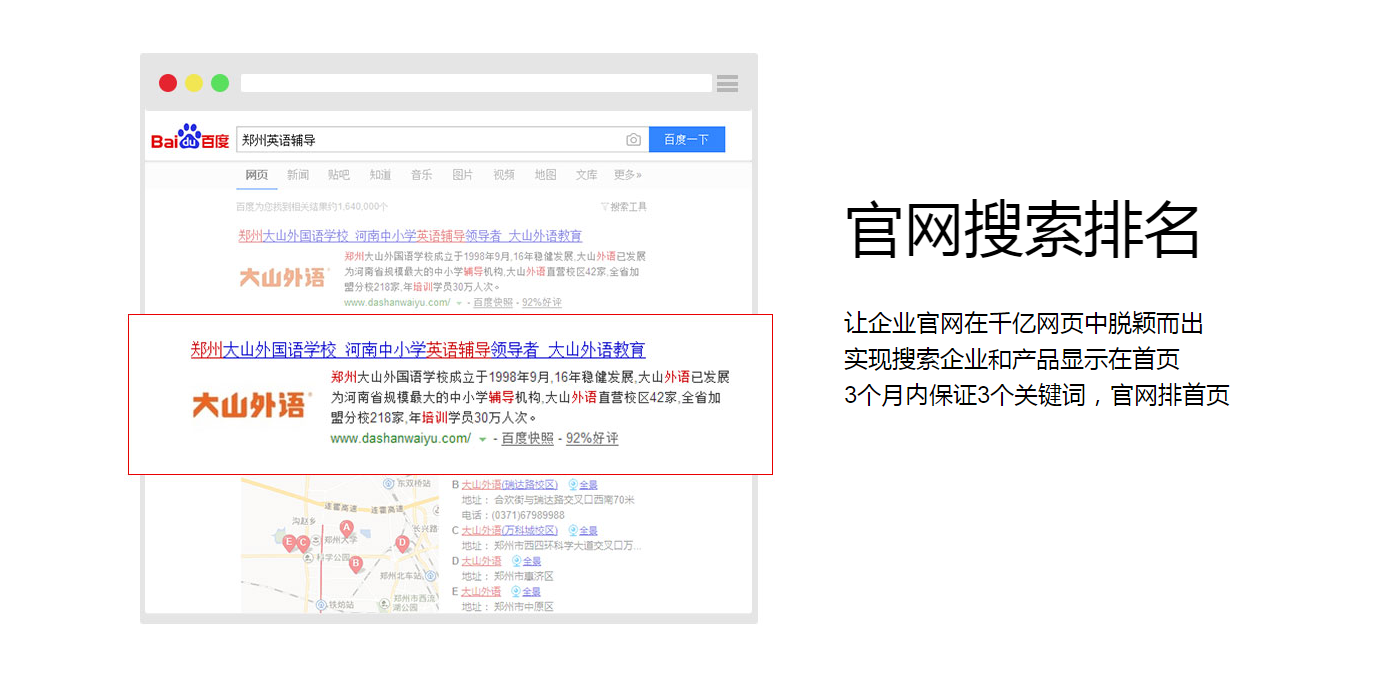Click the line 实现搜索企业和产品显示在首页
Screen dimensions: 1397x700
click(1012, 359)
